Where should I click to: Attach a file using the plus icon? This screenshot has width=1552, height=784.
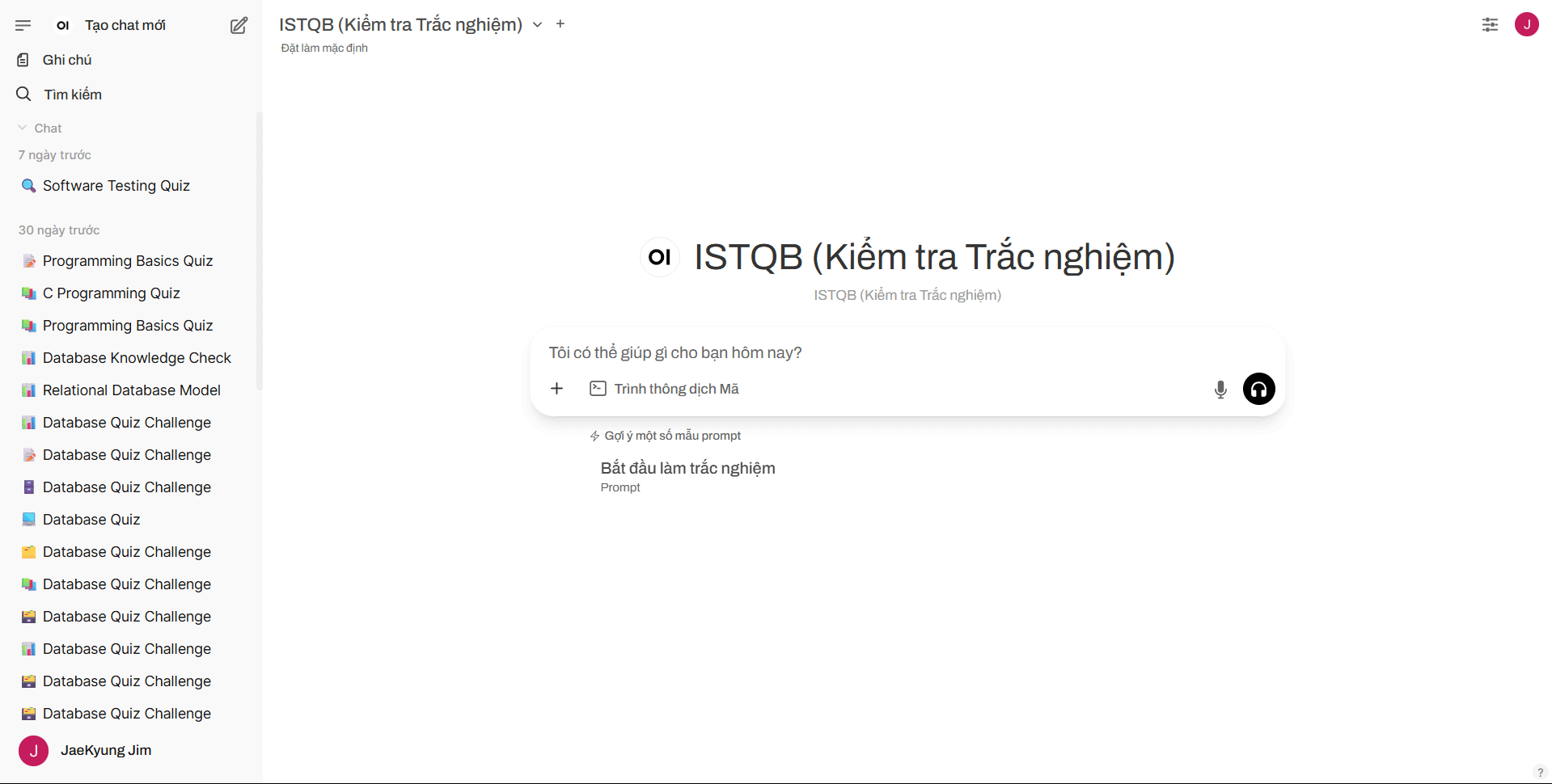tap(556, 389)
